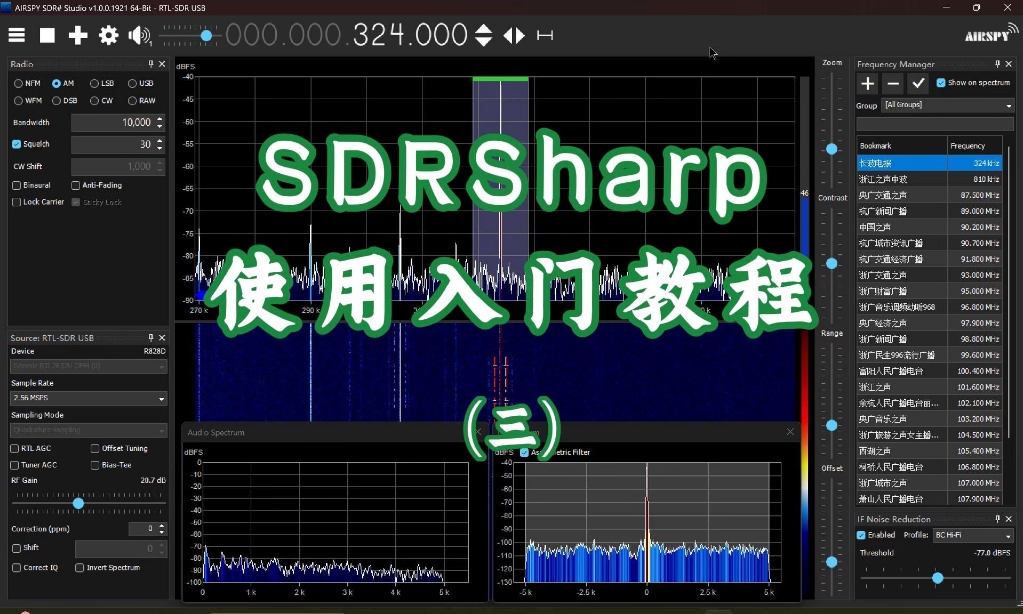Select AM demodulation mode

[x=57, y=84]
